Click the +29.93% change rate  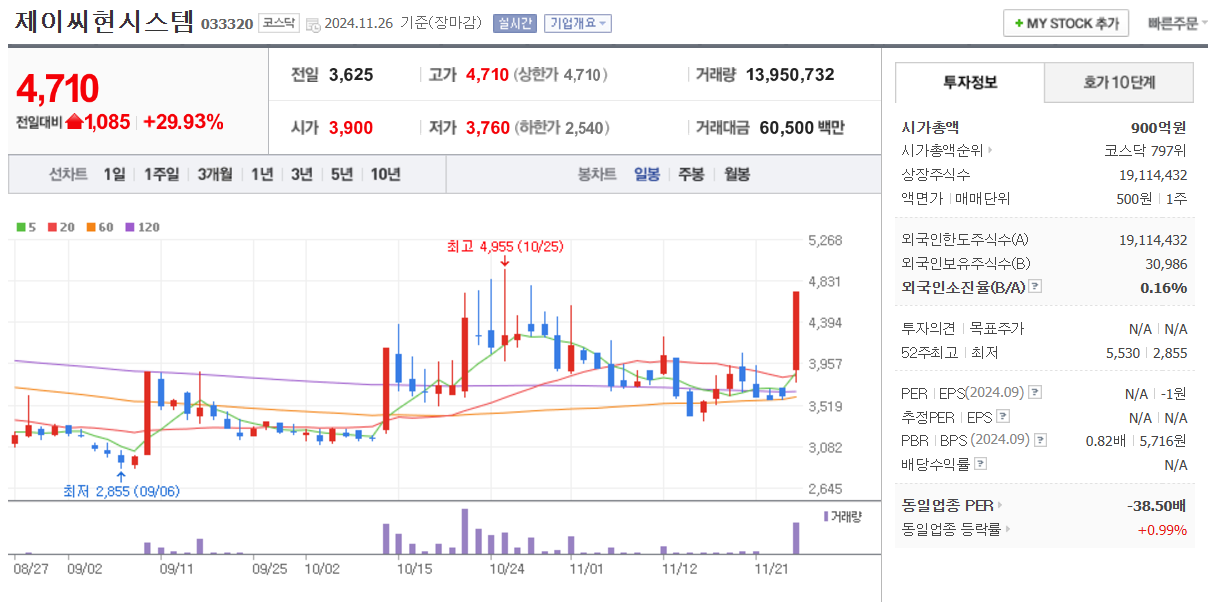[183, 122]
